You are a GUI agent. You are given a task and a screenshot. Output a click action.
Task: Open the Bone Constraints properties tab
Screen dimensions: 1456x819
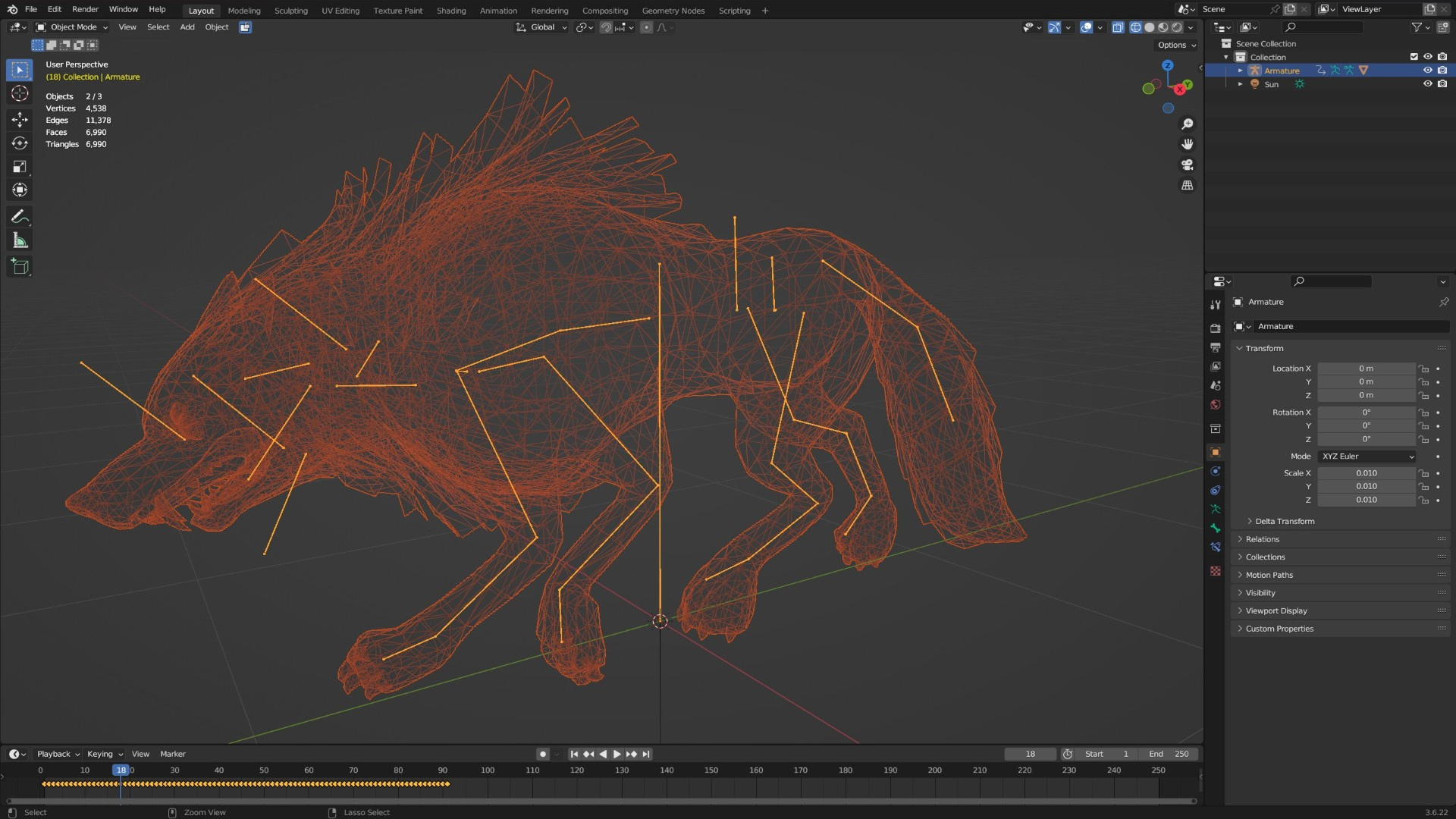coord(1216,547)
